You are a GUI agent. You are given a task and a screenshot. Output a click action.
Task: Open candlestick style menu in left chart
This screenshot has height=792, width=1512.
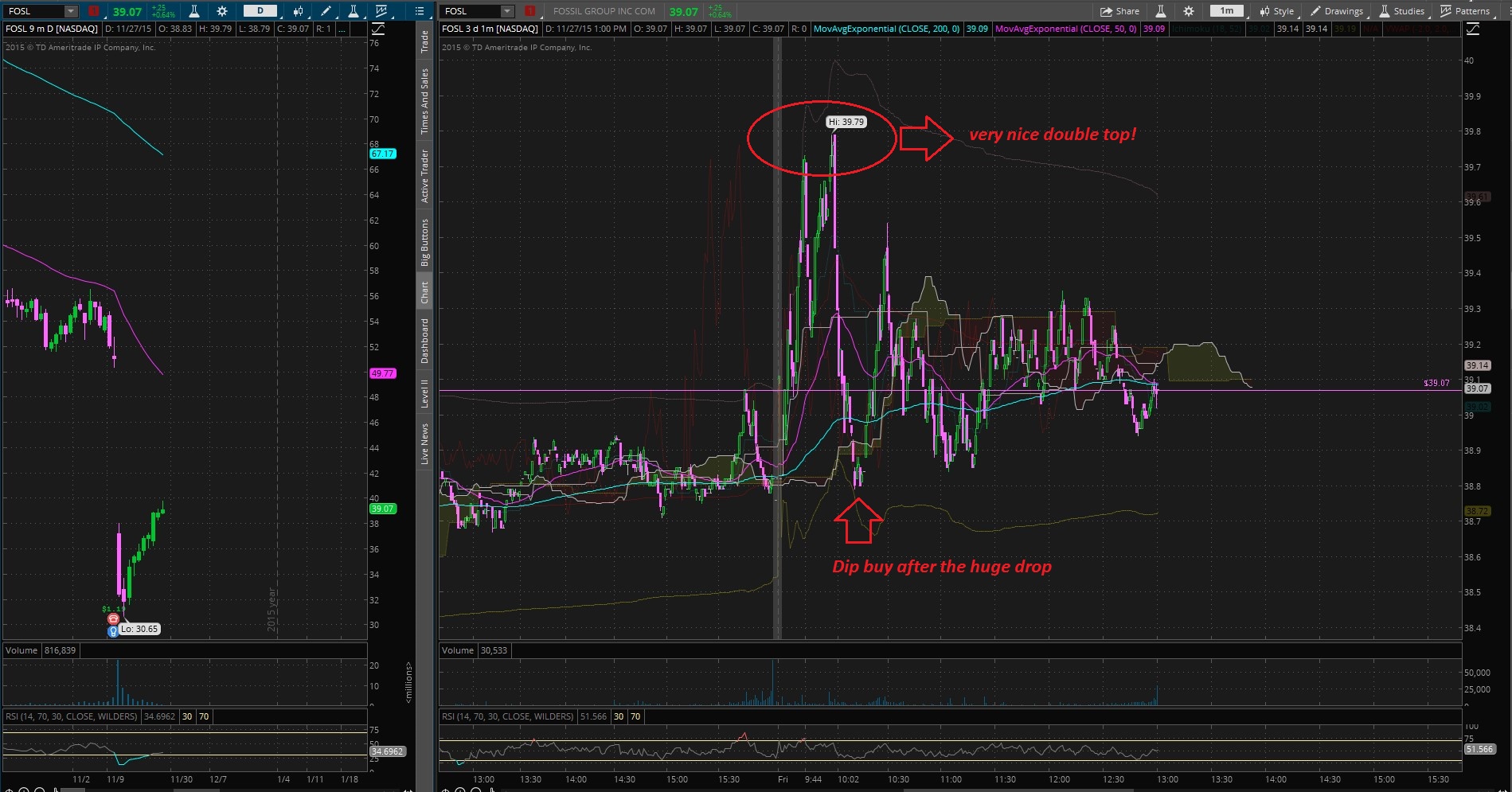pyautogui.click(x=298, y=11)
